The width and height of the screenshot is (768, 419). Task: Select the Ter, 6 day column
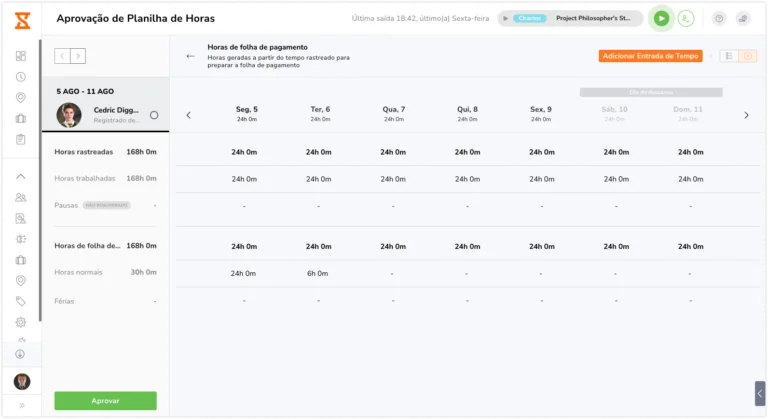pyautogui.click(x=320, y=113)
